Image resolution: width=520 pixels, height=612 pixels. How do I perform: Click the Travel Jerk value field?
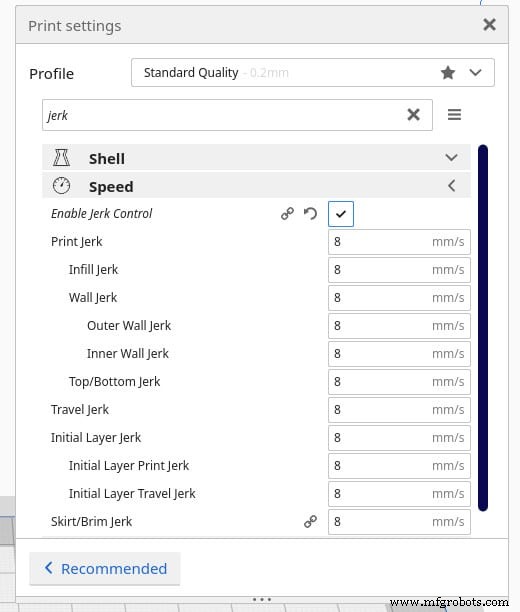399,410
